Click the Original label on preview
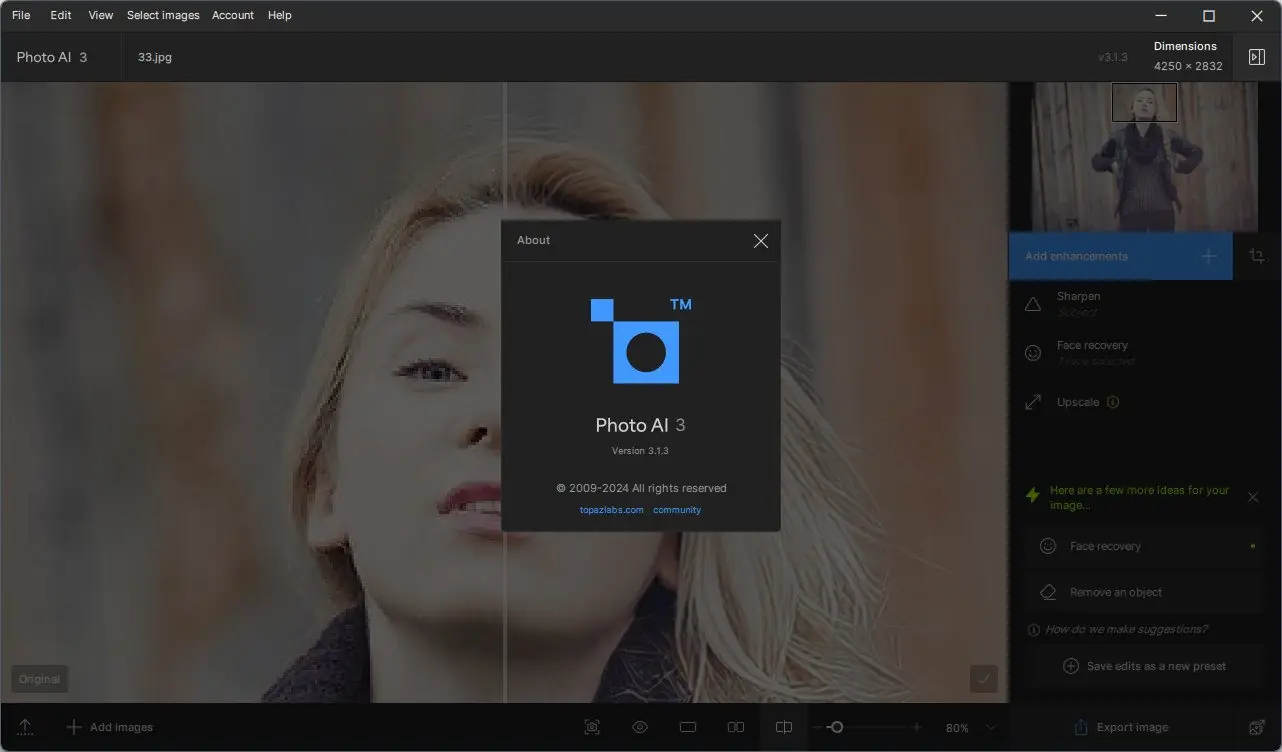The height and width of the screenshot is (752, 1282). coord(40,679)
